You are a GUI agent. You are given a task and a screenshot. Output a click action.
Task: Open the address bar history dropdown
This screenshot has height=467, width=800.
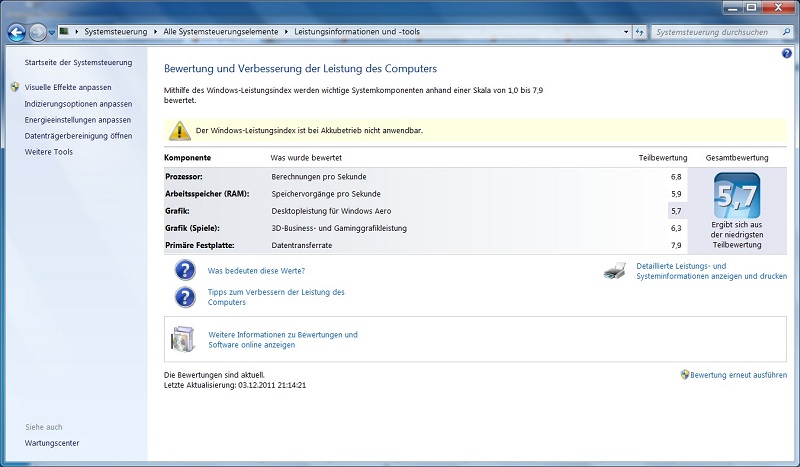(x=626, y=32)
